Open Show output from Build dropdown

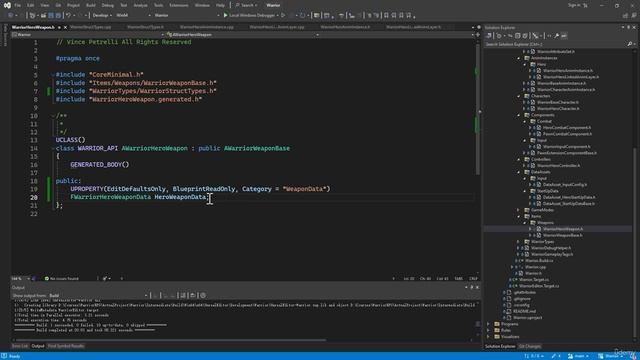tap(98, 296)
